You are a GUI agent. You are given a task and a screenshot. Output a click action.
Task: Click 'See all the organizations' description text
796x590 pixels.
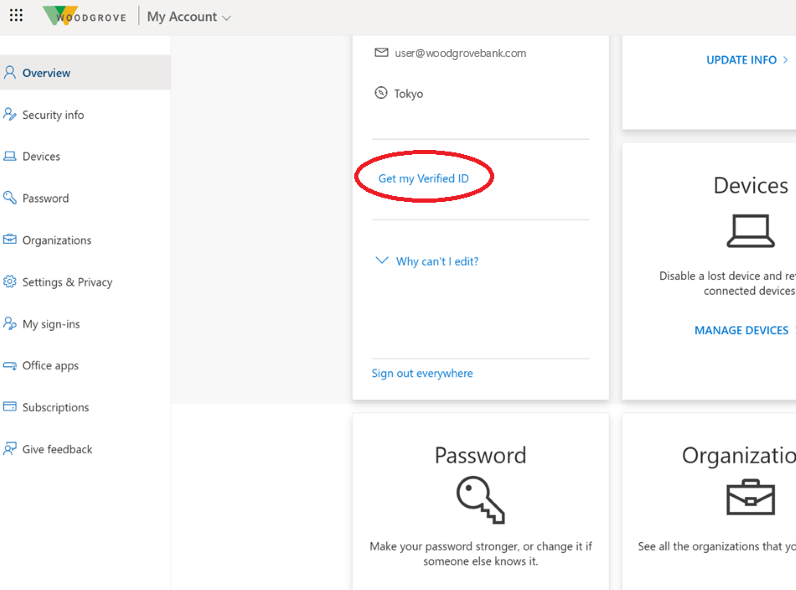click(717, 546)
